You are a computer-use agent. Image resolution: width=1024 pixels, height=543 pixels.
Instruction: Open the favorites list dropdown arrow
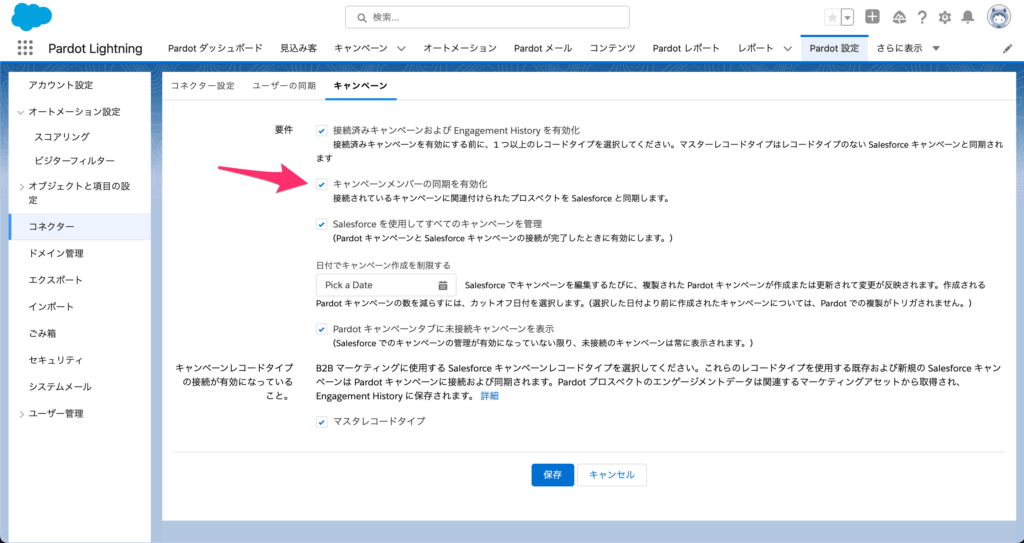coord(847,18)
